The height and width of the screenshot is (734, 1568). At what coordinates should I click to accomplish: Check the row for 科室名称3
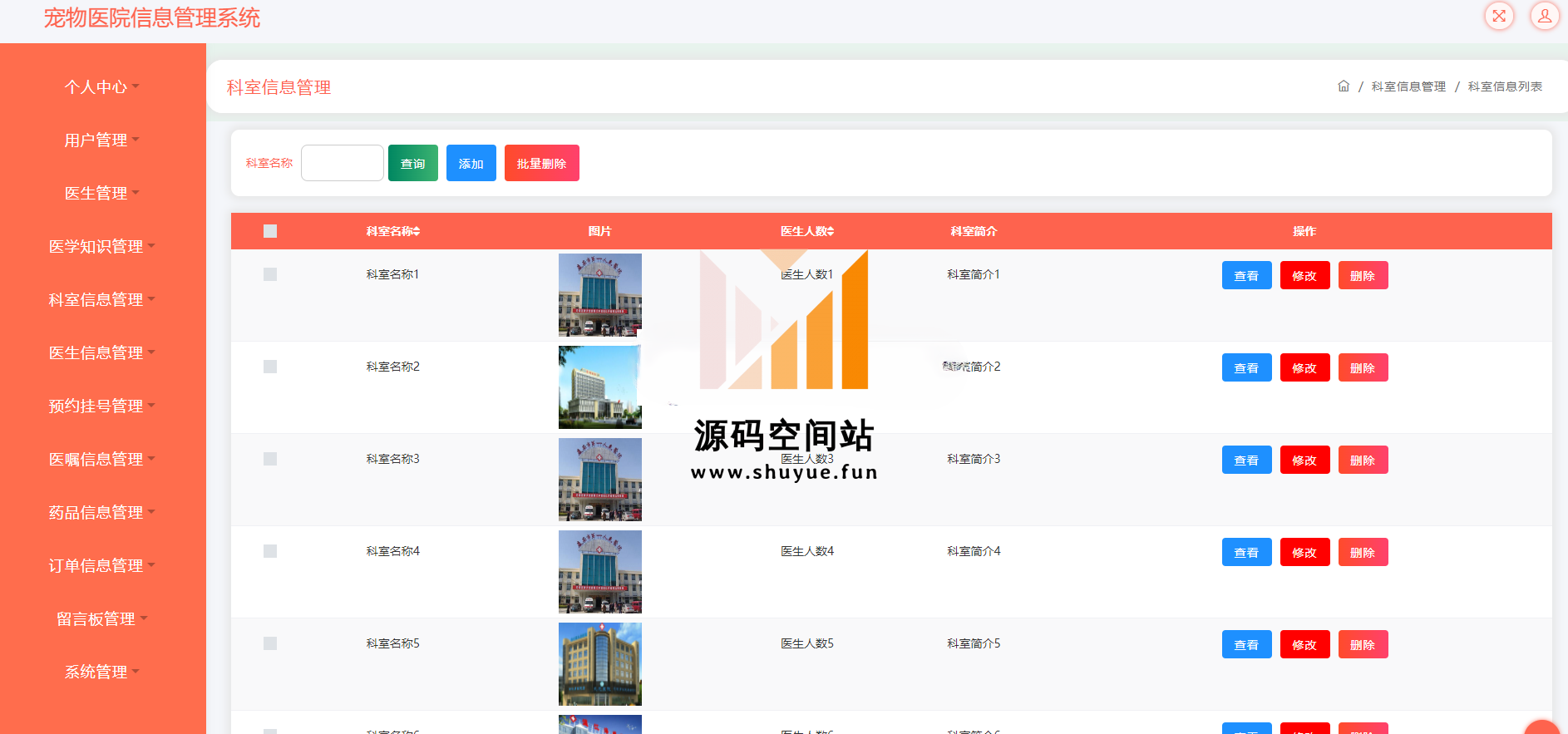(270, 459)
